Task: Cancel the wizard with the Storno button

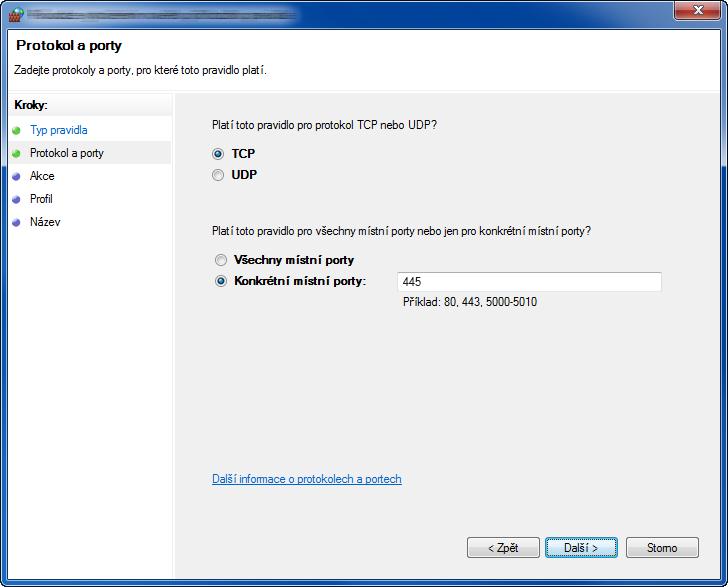Action: (662, 548)
